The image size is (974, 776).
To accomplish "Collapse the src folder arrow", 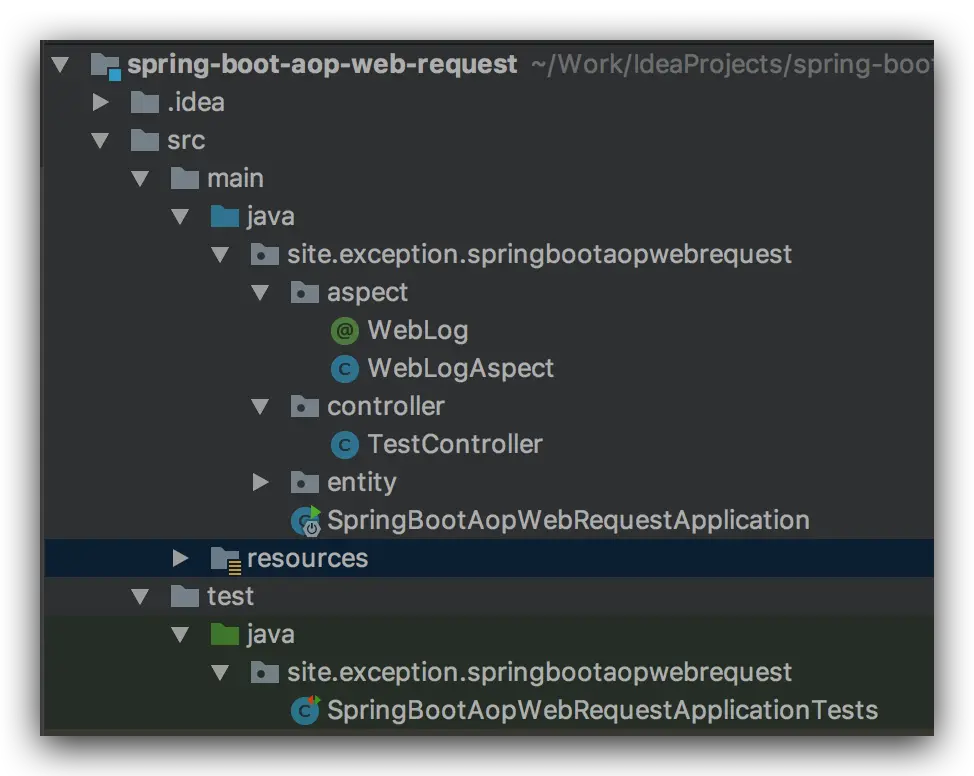I will click(100, 141).
